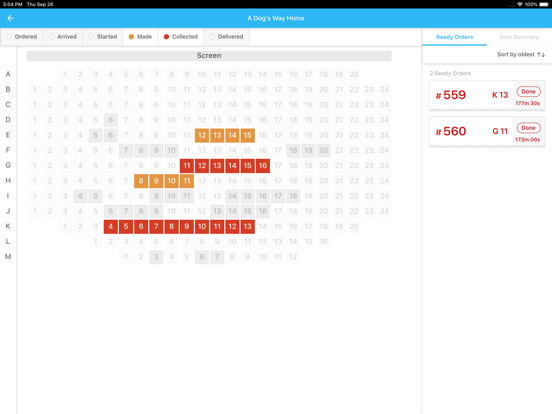
Task: Select seat 20 in row A
Action: (354, 74)
